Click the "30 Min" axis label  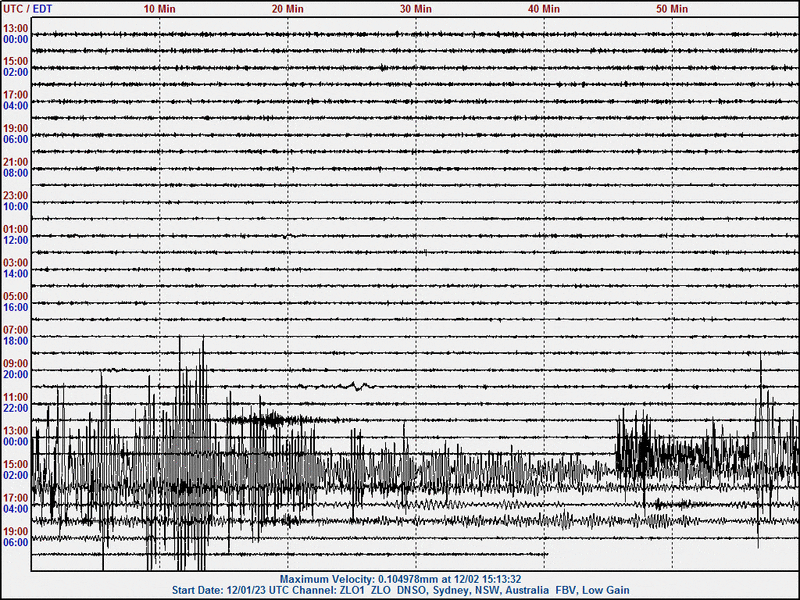click(x=415, y=9)
